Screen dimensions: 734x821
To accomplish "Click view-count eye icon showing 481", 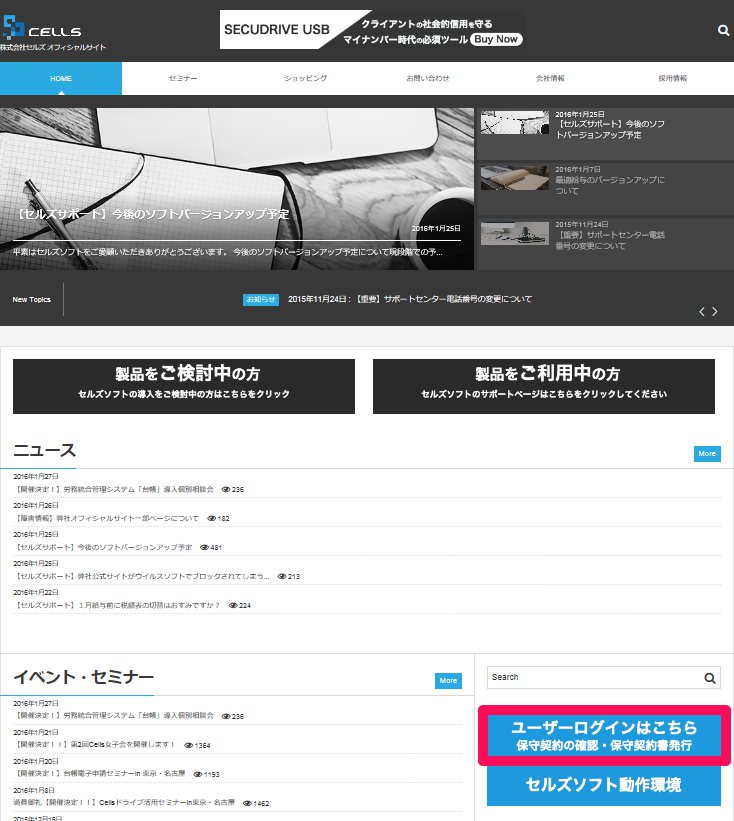I will (205, 547).
